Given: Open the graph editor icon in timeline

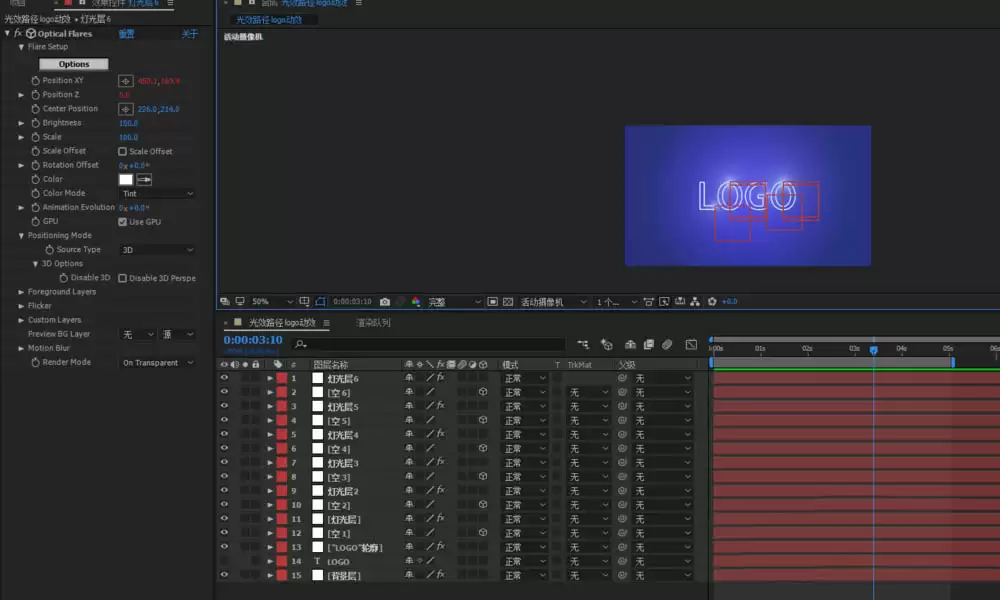Looking at the screenshot, I should (x=691, y=344).
